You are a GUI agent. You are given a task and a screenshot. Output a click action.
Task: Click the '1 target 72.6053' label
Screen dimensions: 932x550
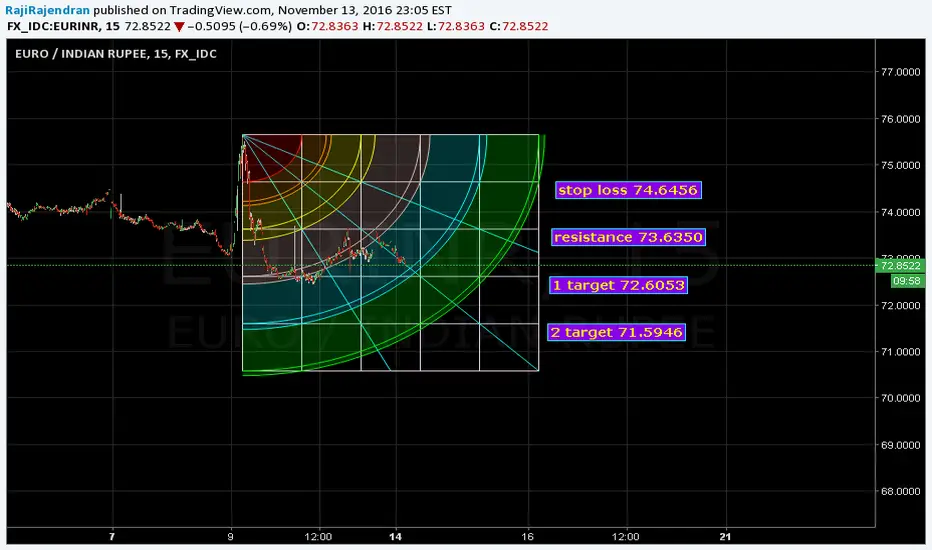click(619, 285)
